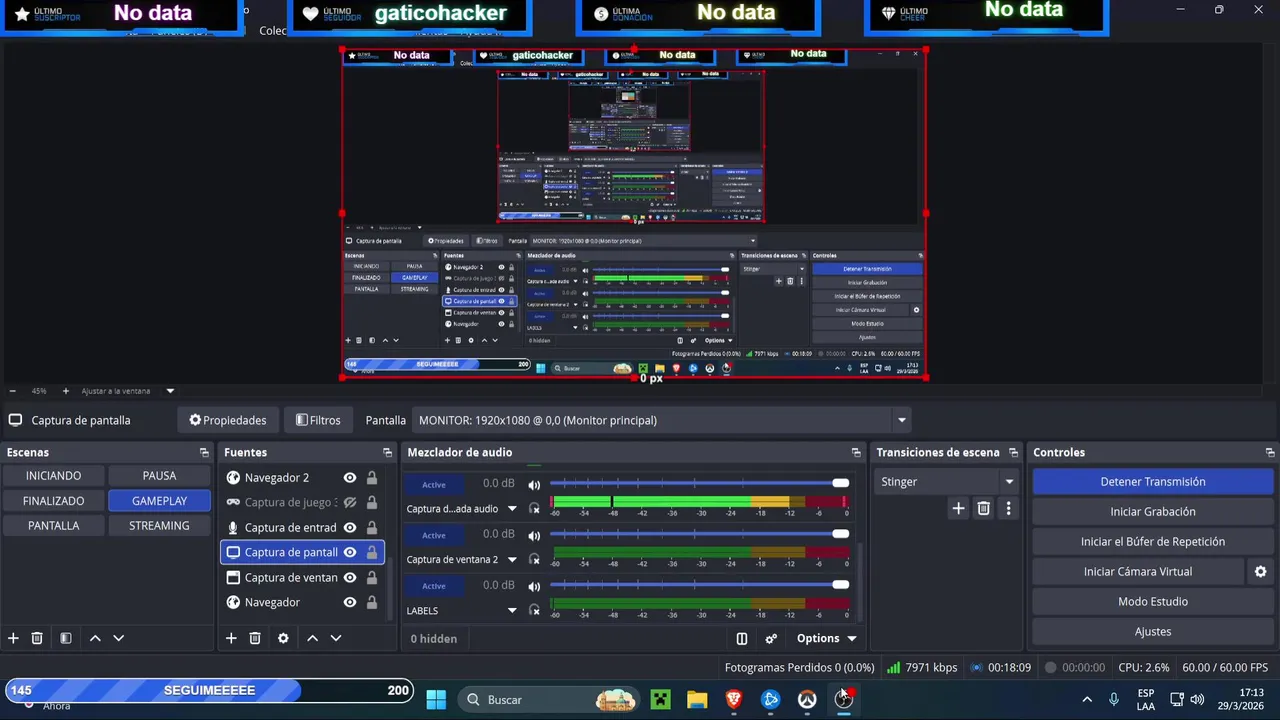Undock the Controles panel
Image resolution: width=1280 pixels, height=720 pixels.
pyautogui.click(x=1270, y=453)
